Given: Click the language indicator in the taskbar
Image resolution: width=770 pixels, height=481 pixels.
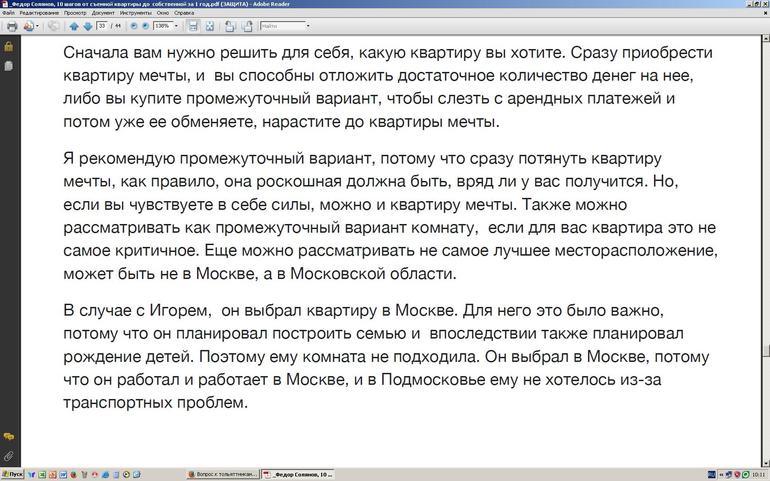Looking at the screenshot, I should click(x=712, y=475).
